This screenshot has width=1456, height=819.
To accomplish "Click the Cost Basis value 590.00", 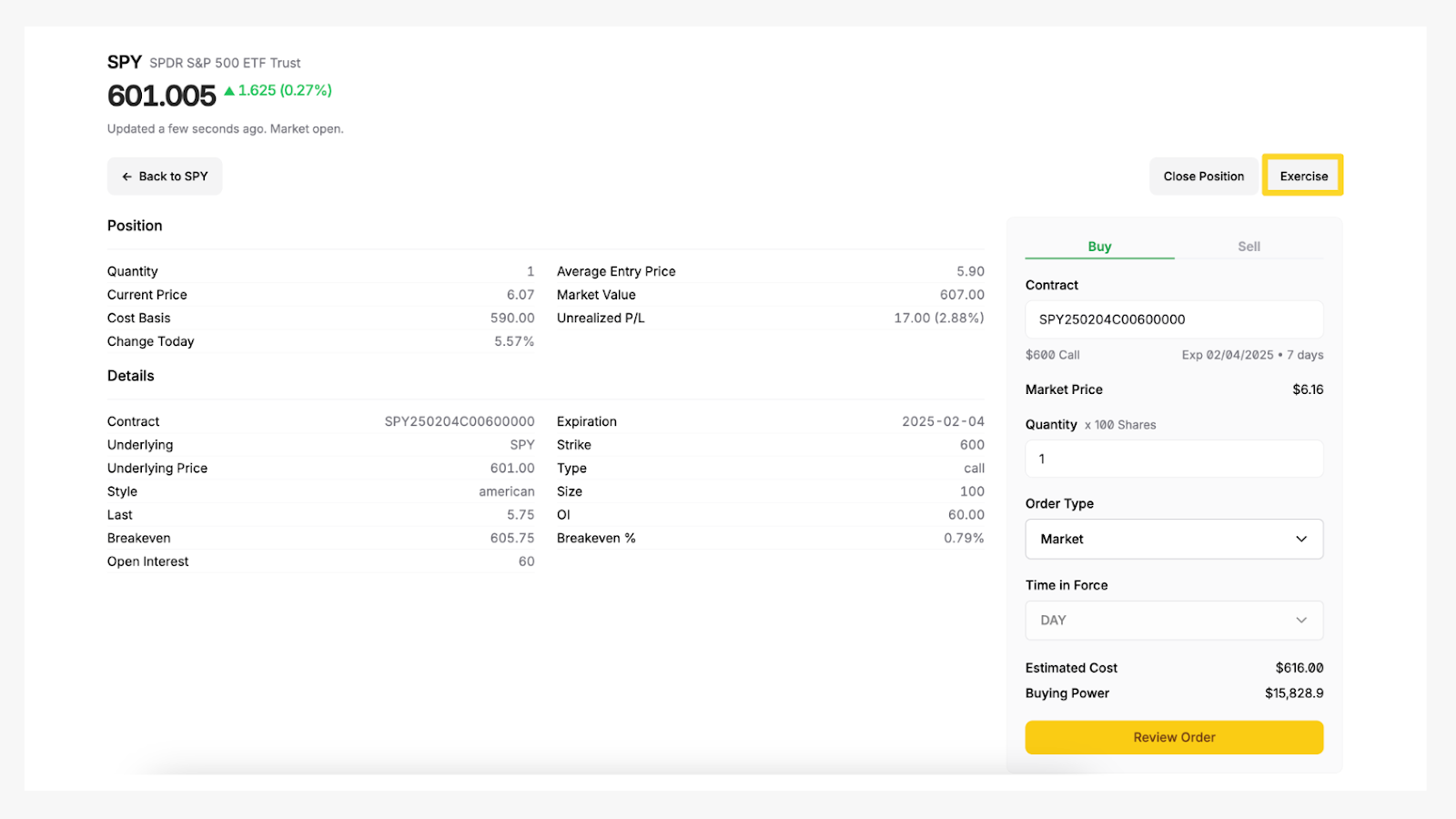I will 512,318.
